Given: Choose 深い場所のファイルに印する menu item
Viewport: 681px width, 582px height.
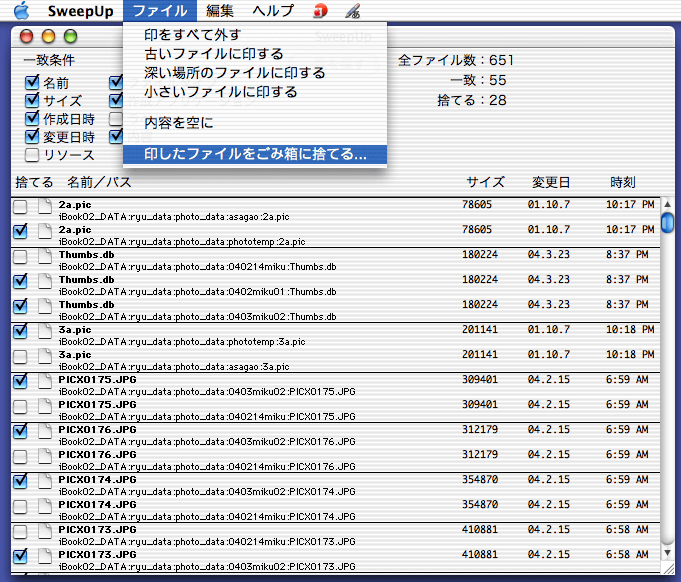Looking at the screenshot, I should click(x=255, y=73).
